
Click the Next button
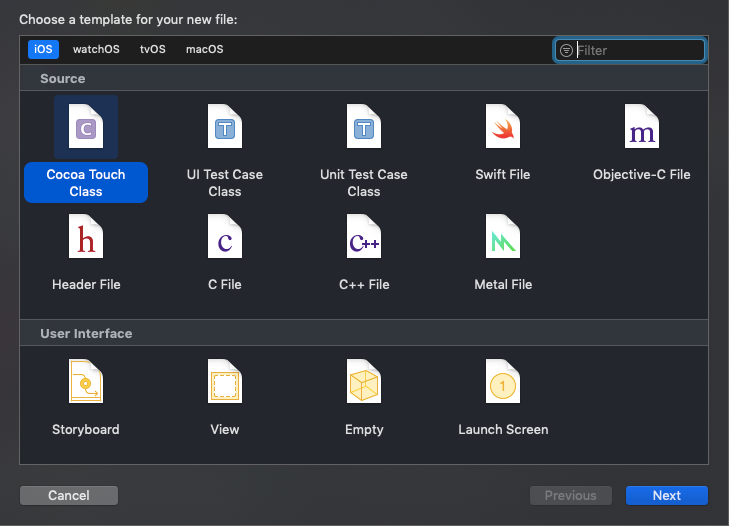tap(667, 495)
